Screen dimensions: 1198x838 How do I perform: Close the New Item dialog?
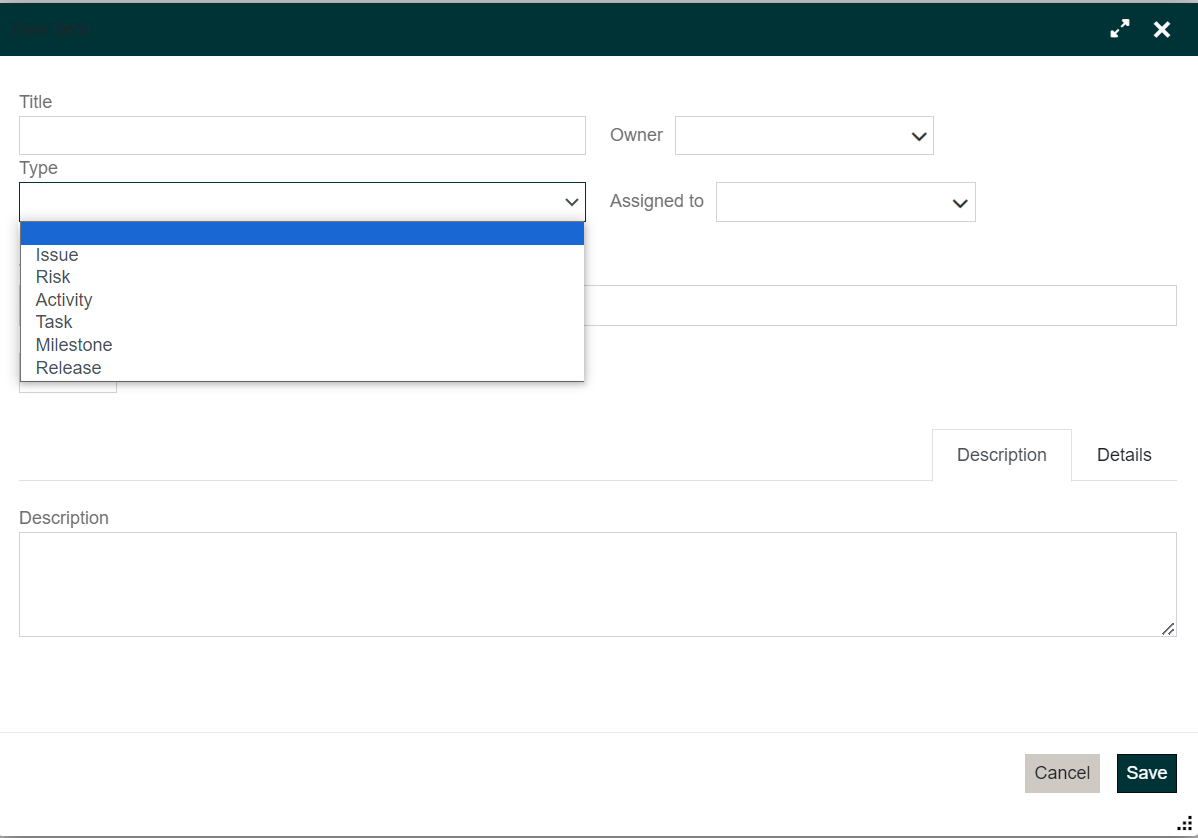(1161, 29)
